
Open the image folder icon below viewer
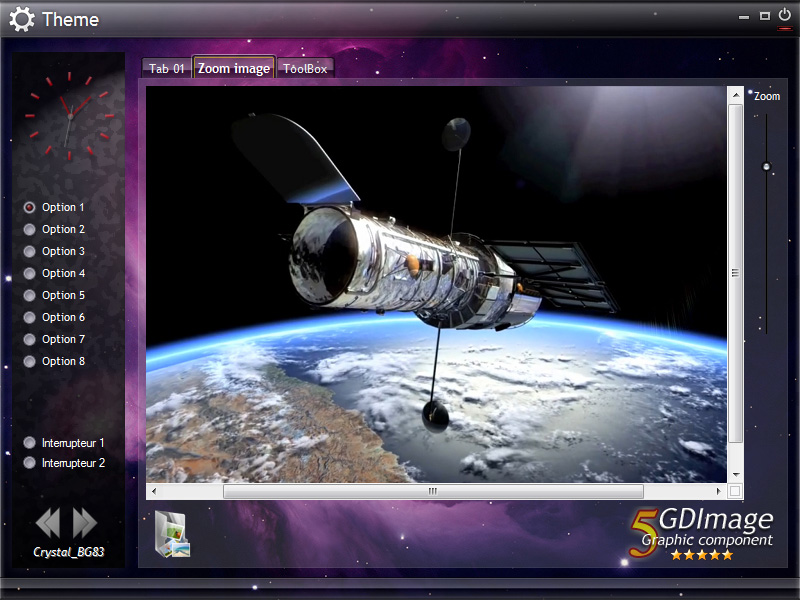point(172,534)
